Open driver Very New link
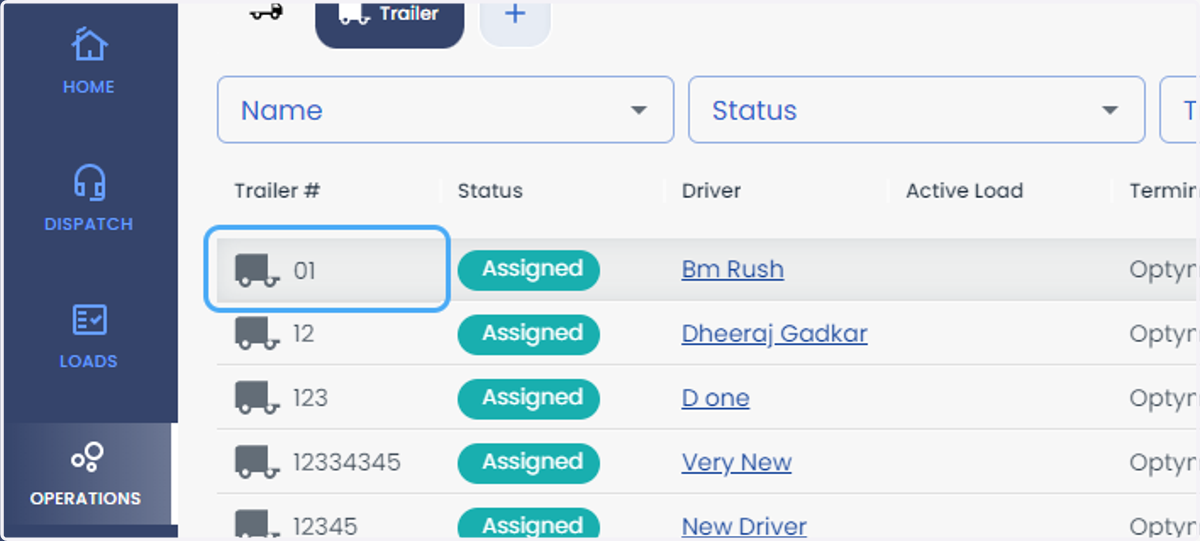 click(x=737, y=462)
